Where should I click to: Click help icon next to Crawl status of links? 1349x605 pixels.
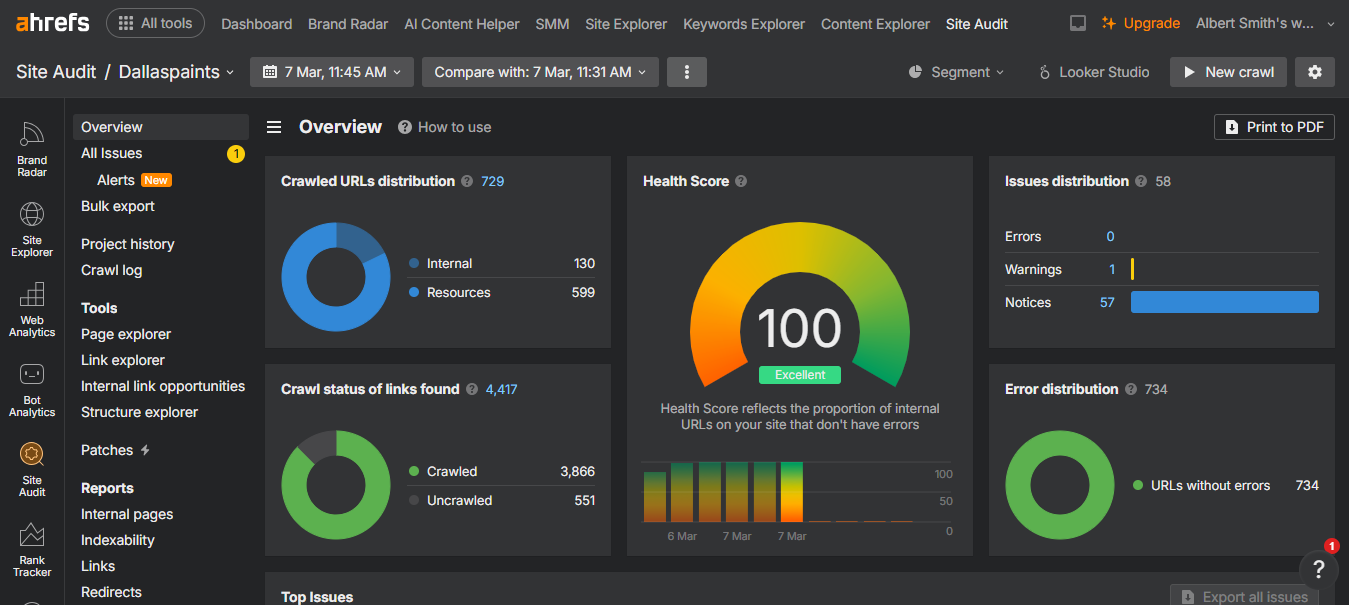pyautogui.click(x=471, y=389)
